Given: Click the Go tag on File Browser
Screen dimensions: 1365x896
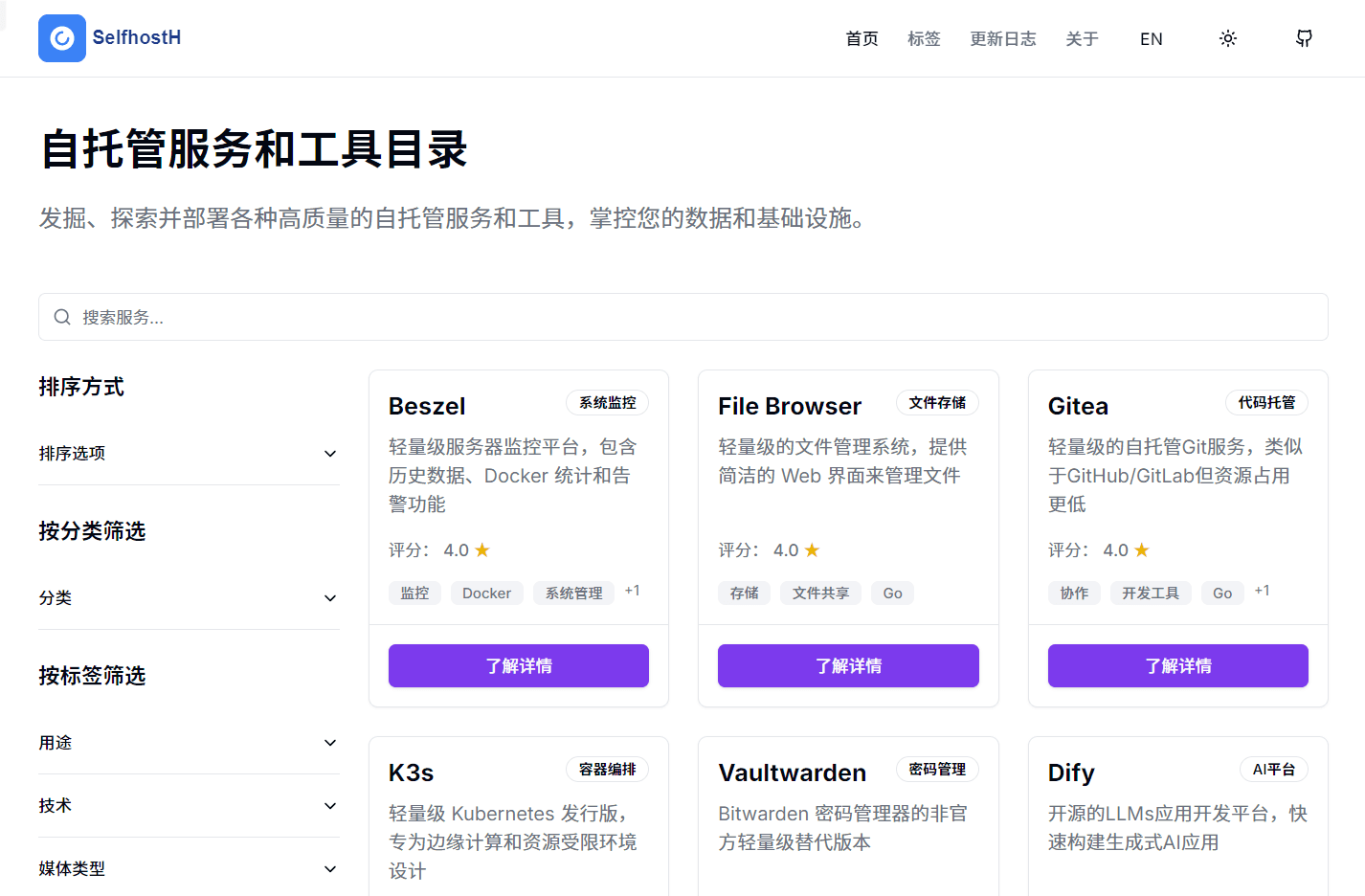Looking at the screenshot, I should pyautogui.click(x=892, y=594).
